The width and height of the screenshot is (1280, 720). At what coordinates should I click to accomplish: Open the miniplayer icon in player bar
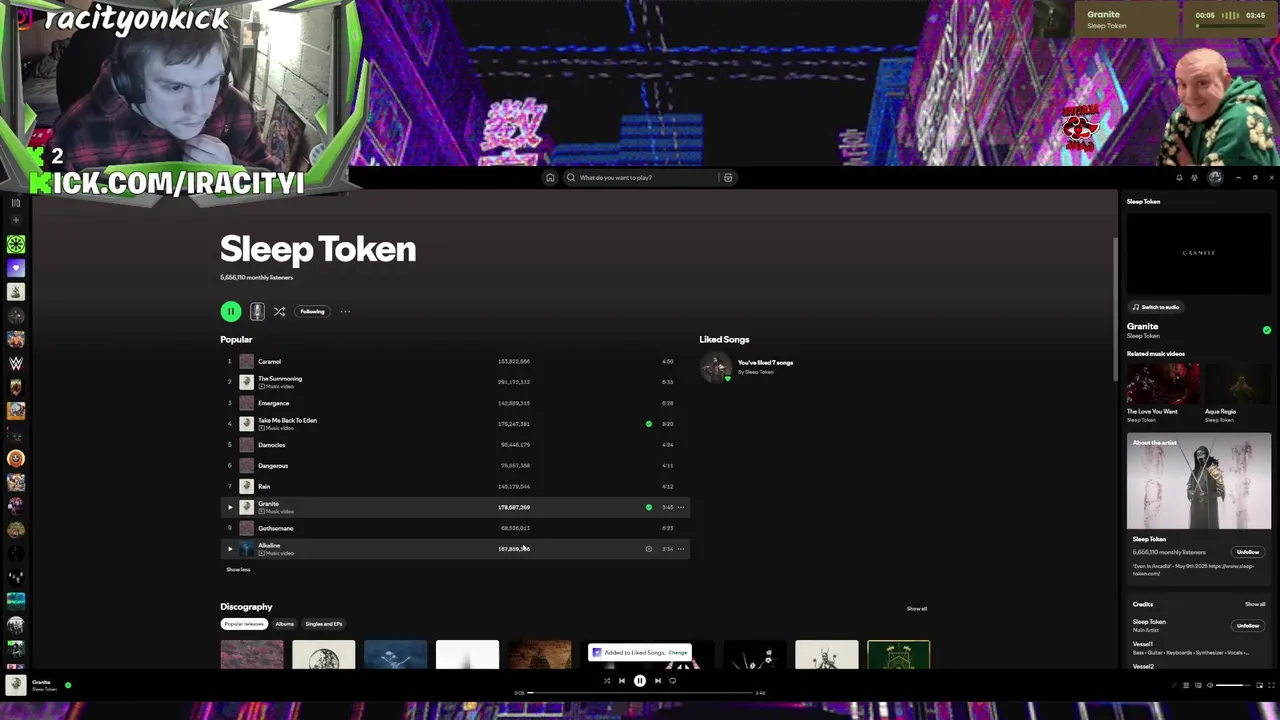tap(1259, 685)
